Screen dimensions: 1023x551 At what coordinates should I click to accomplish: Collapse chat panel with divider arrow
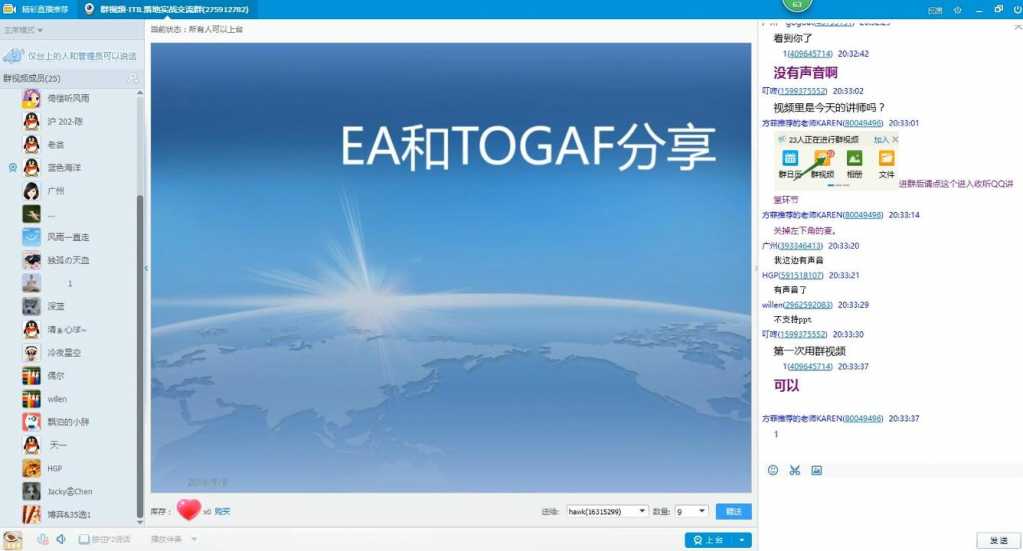pyautogui.click(x=756, y=267)
